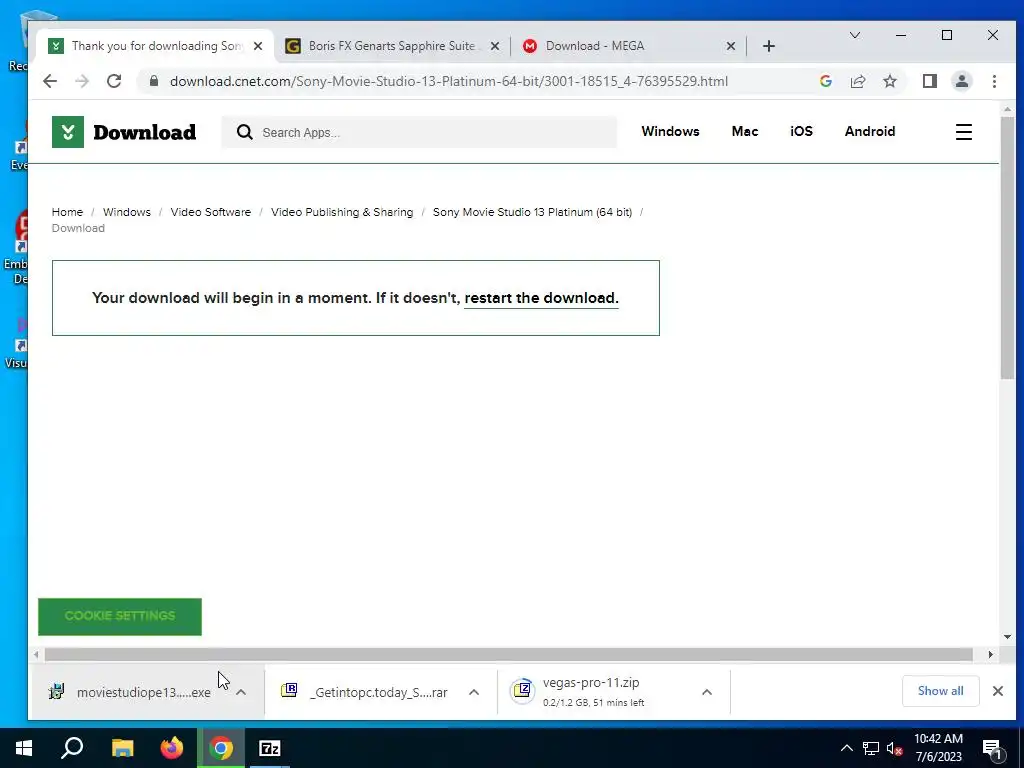The width and height of the screenshot is (1024, 768).
Task: Close the Thank you for downloading tab
Action: [x=258, y=46]
